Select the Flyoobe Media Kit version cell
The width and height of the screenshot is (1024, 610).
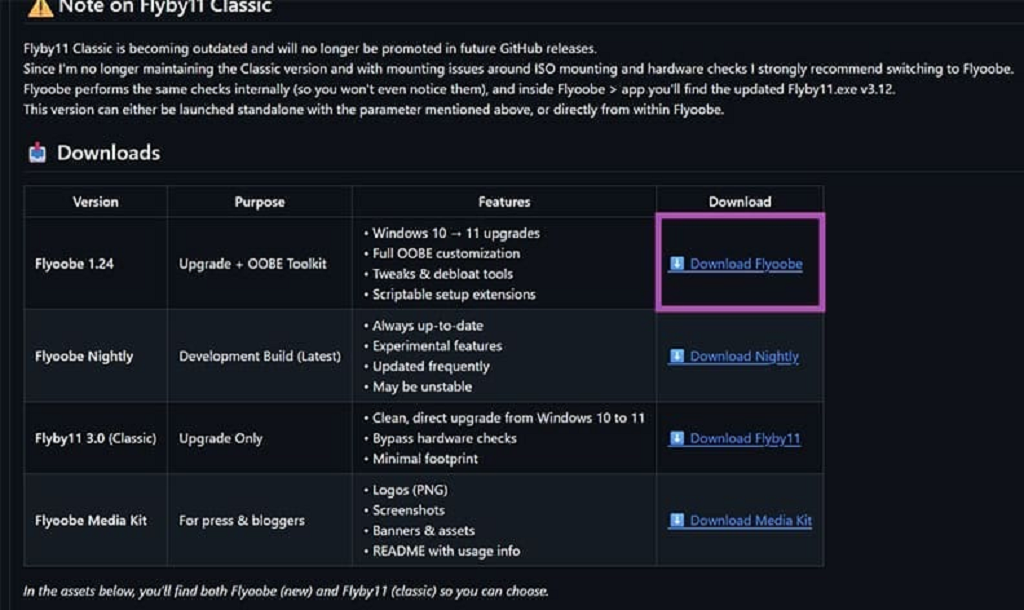90,520
